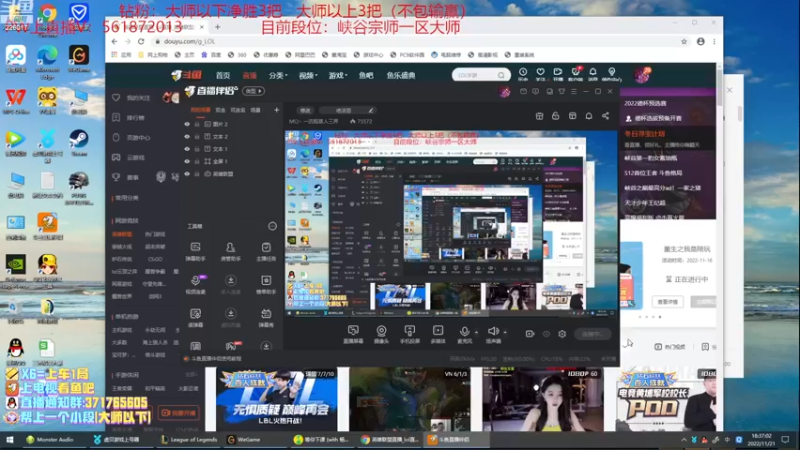Open the 视频连麦 tool
Screen dimensions: 800x450
pos(195,284)
